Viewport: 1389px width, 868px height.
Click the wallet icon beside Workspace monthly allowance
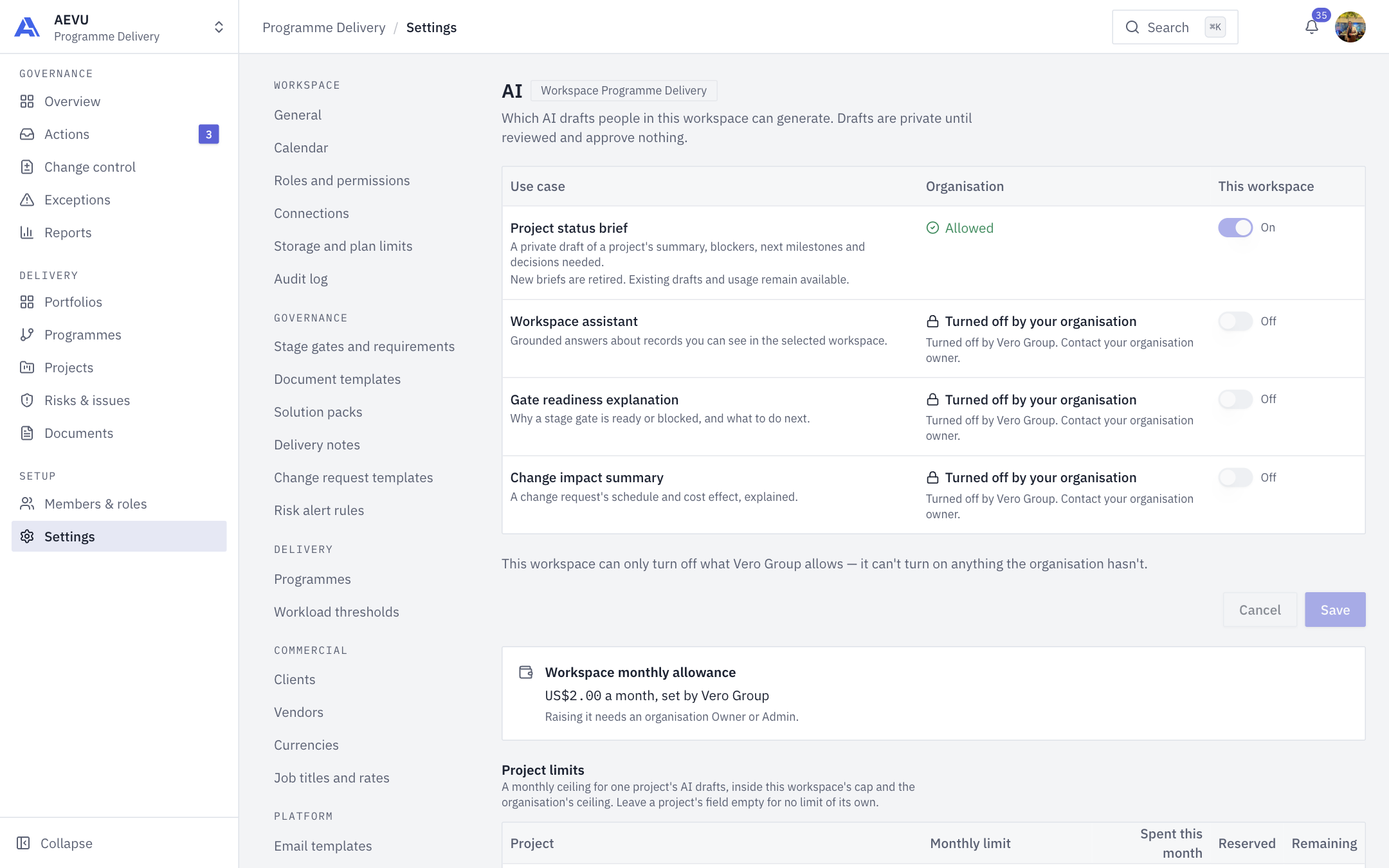click(526, 672)
